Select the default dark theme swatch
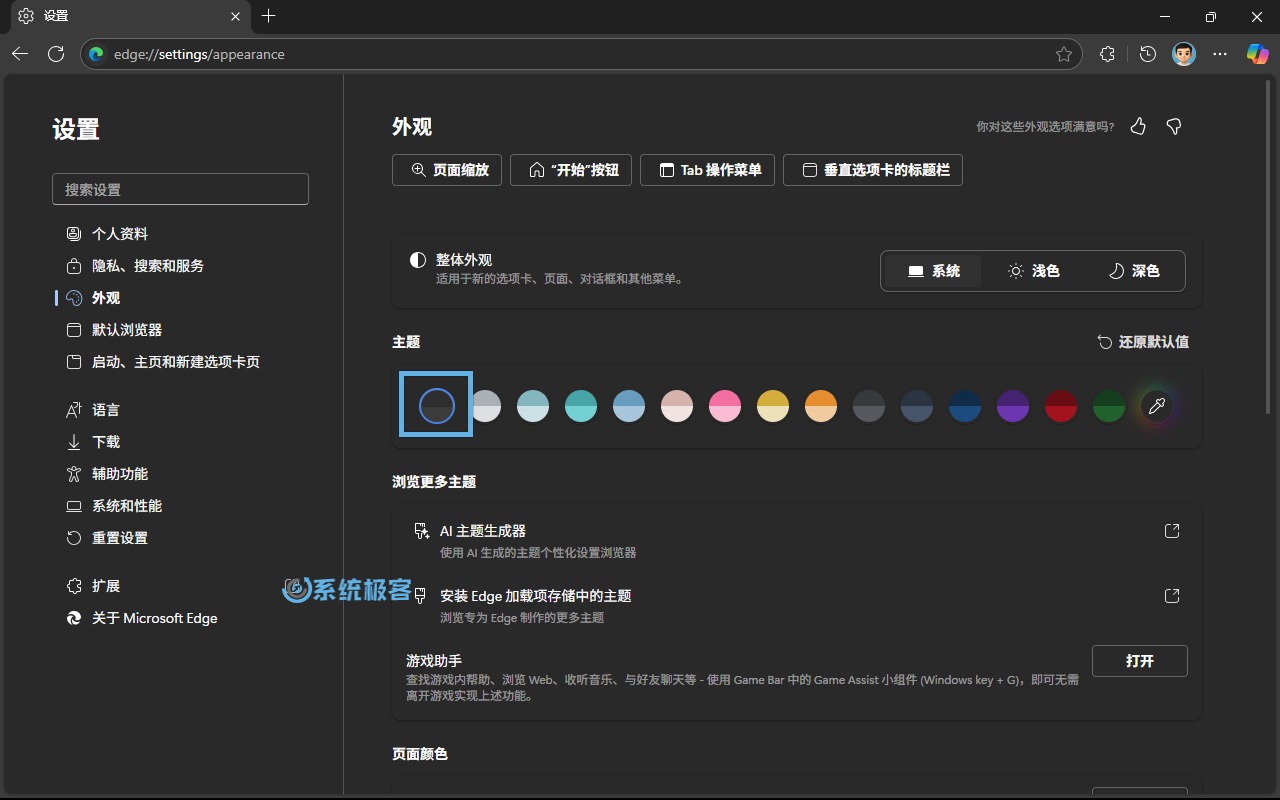 pos(437,406)
